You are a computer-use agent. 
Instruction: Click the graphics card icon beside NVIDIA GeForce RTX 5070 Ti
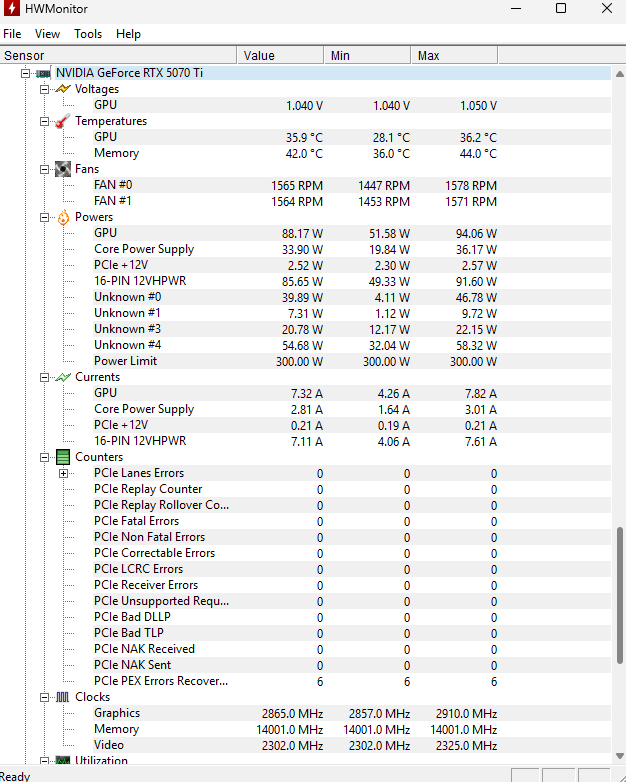[x=43, y=73]
